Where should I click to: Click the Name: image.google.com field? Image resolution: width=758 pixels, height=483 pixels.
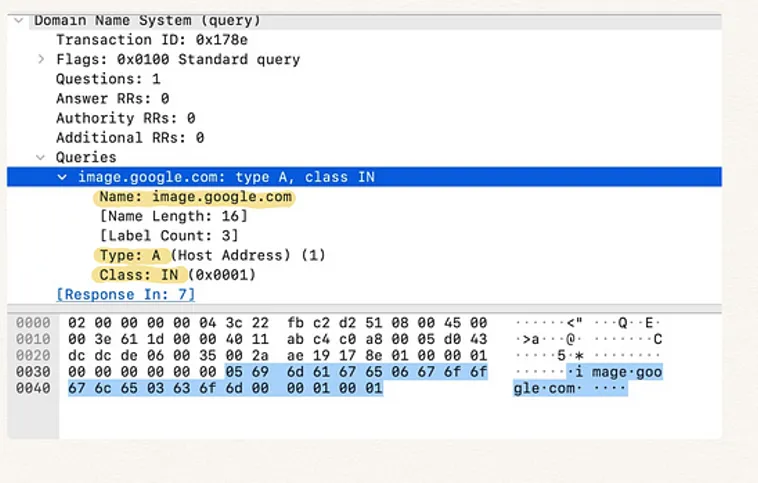(195, 197)
